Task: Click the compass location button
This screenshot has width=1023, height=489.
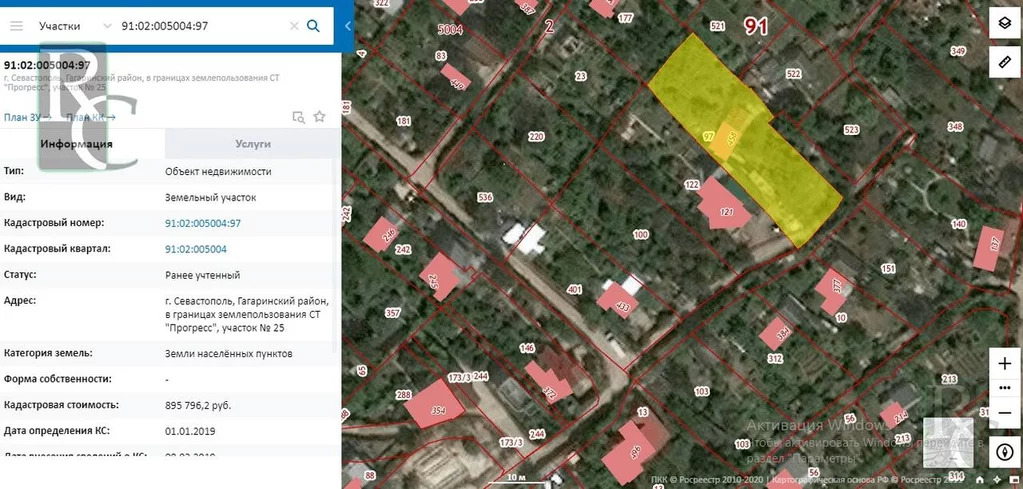Action: [1005, 452]
